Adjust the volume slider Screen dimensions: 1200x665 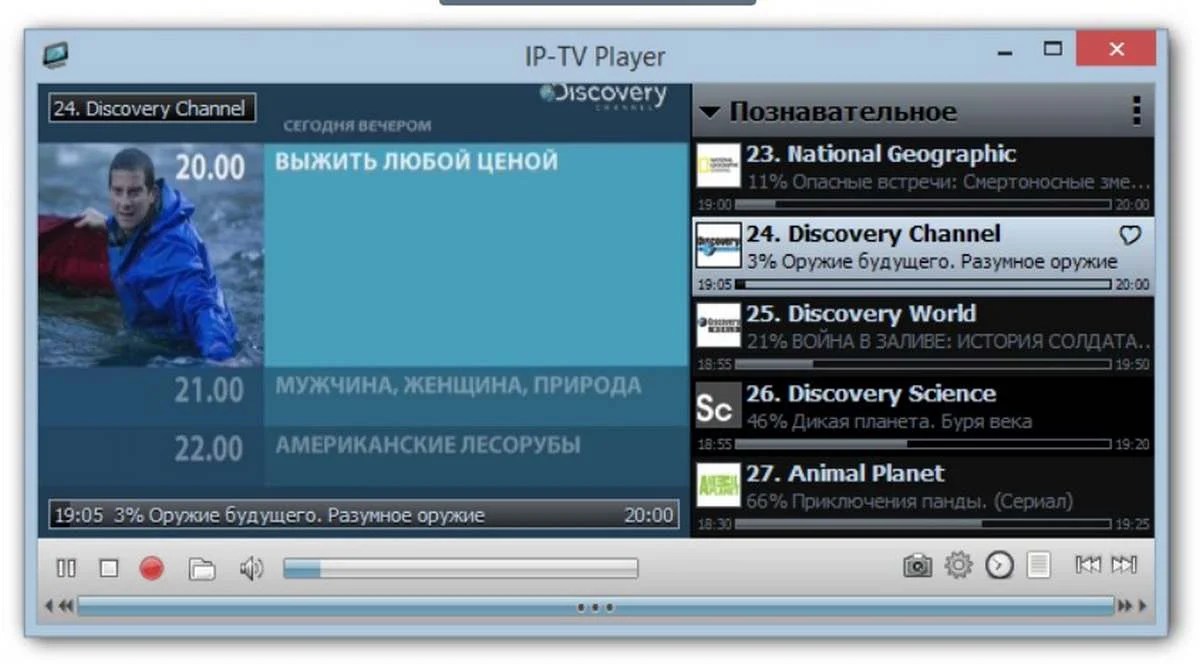[460, 568]
